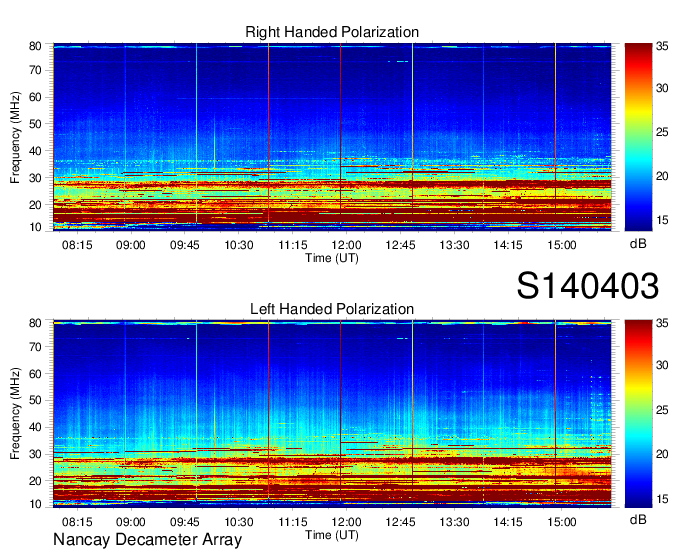Image resolution: width=680 pixels, height=552 pixels.
Task: Click 08:15 tick label on top plot
Action: point(77,245)
